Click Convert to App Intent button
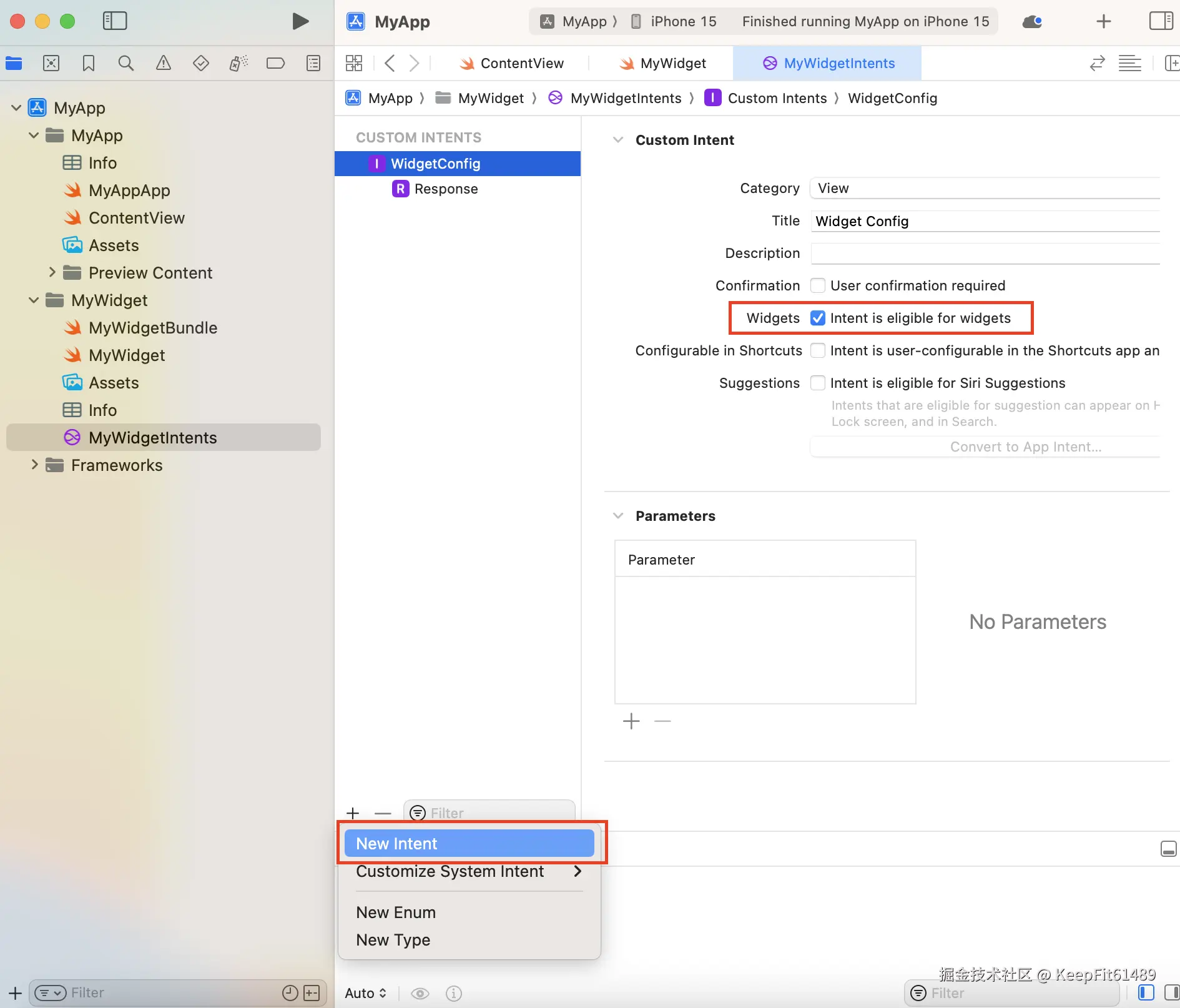The width and height of the screenshot is (1180, 1008). coord(985,447)
